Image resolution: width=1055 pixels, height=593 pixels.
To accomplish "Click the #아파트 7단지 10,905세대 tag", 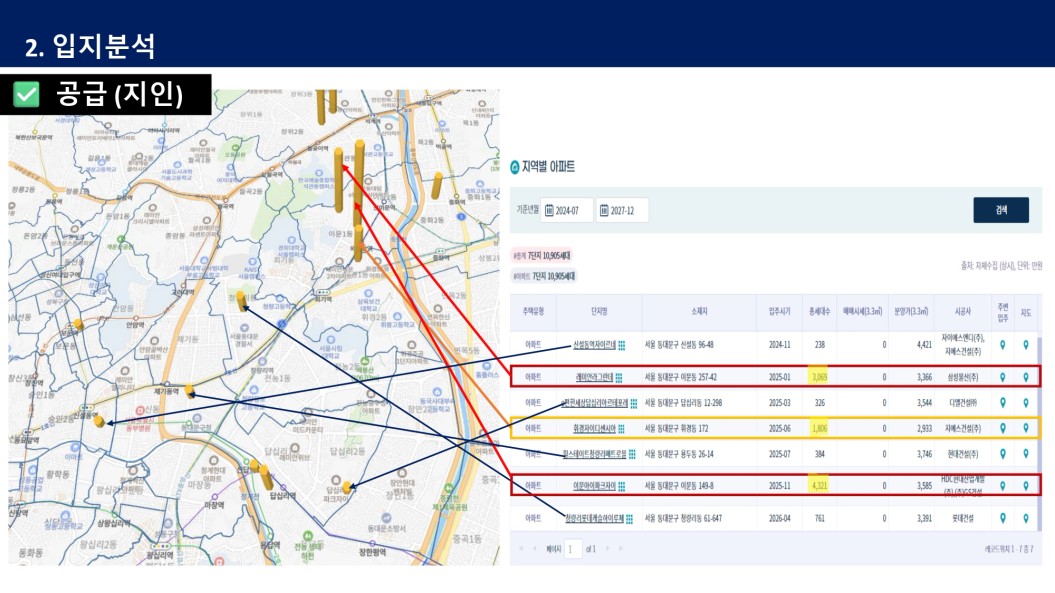I will coord(544,277).
